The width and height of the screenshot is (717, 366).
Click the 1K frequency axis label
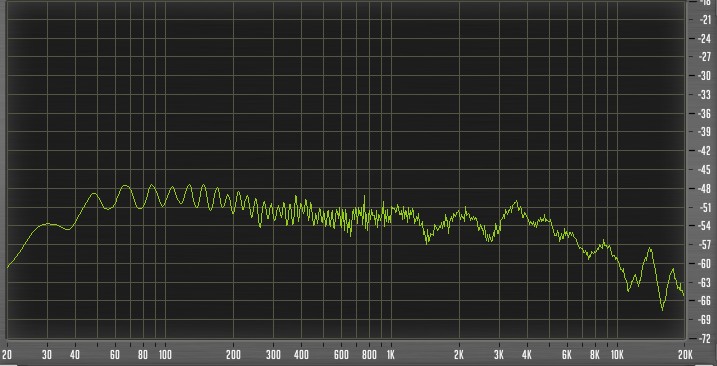(391, 355)
